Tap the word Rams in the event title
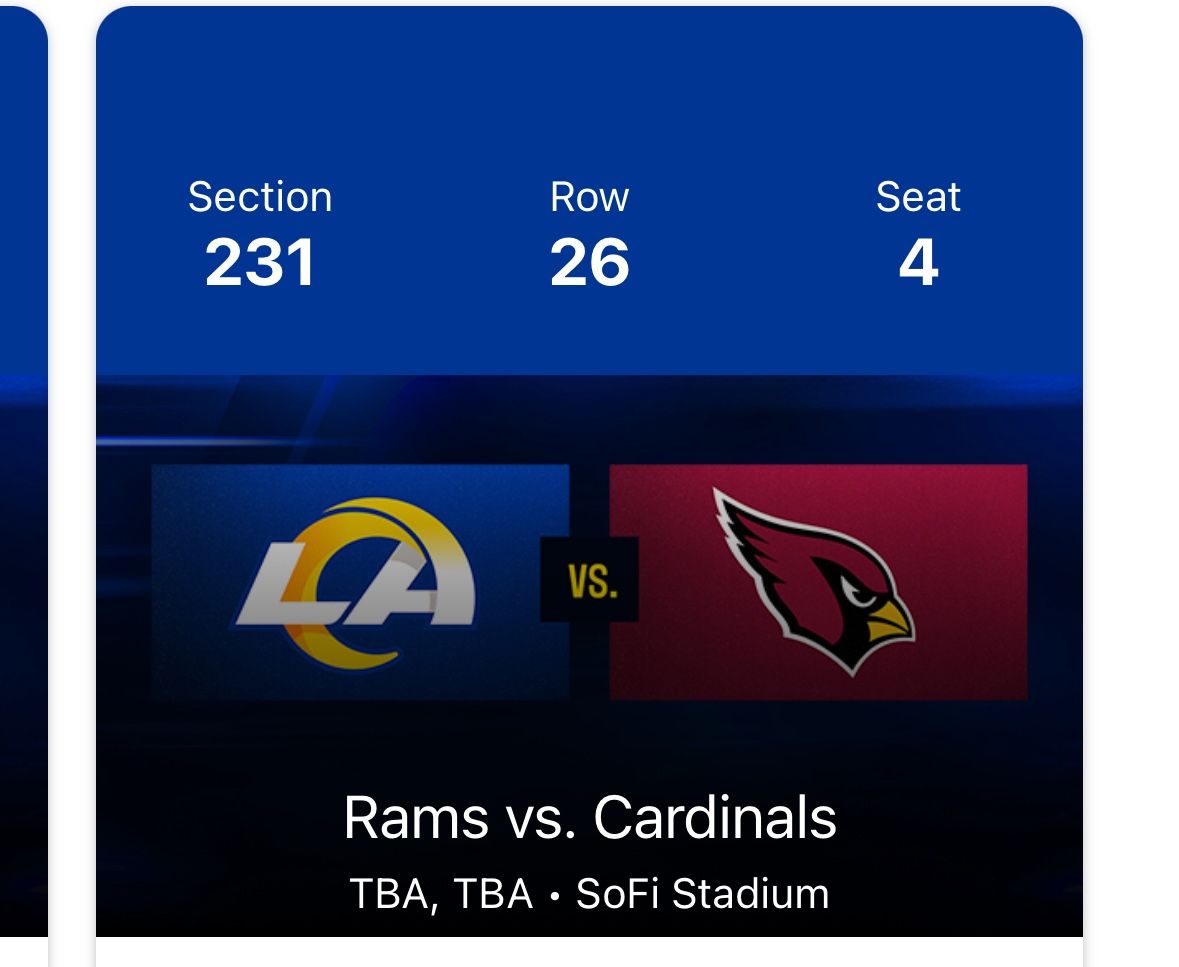This screenshot has height=967, width=1179. (416, 818)
